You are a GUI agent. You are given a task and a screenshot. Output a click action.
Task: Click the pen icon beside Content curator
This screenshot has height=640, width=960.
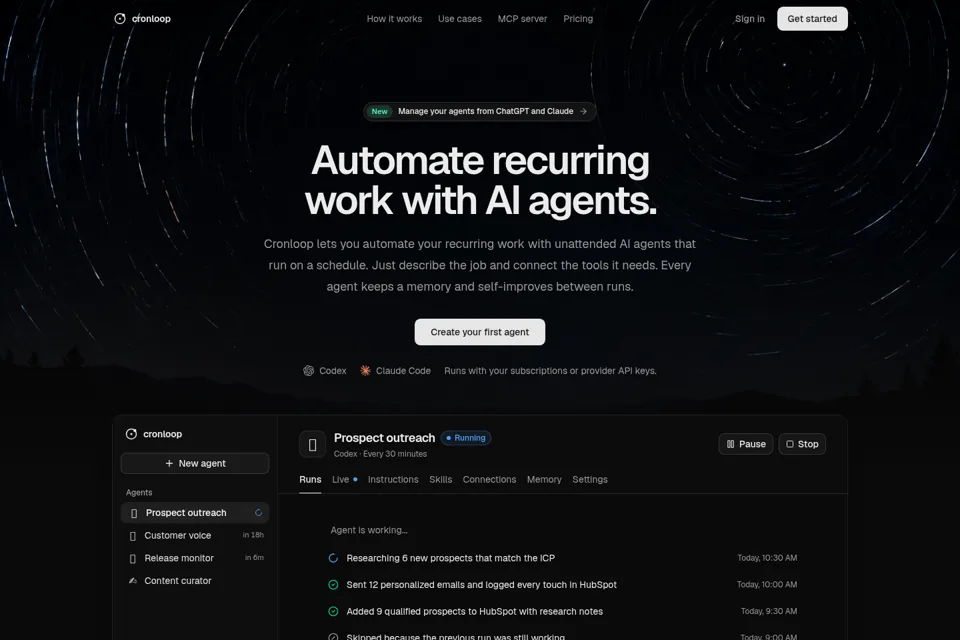click(x=133, y=581)
